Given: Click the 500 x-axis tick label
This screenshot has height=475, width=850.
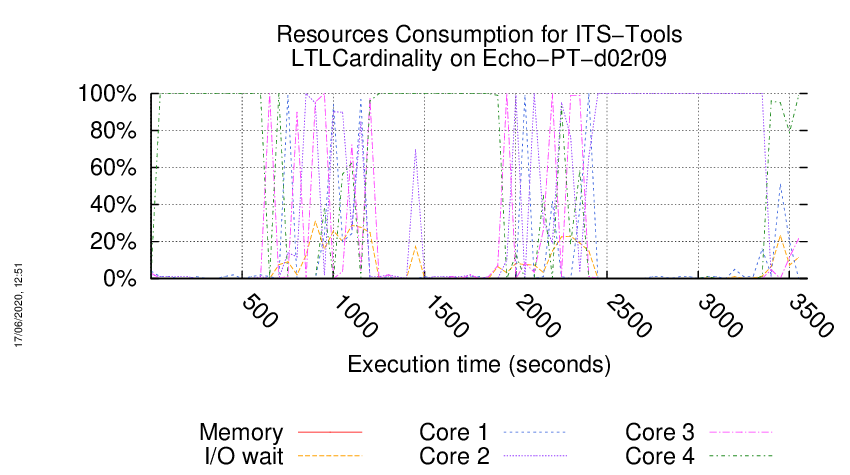Looking at the screenshot, I should click(260, 311).
